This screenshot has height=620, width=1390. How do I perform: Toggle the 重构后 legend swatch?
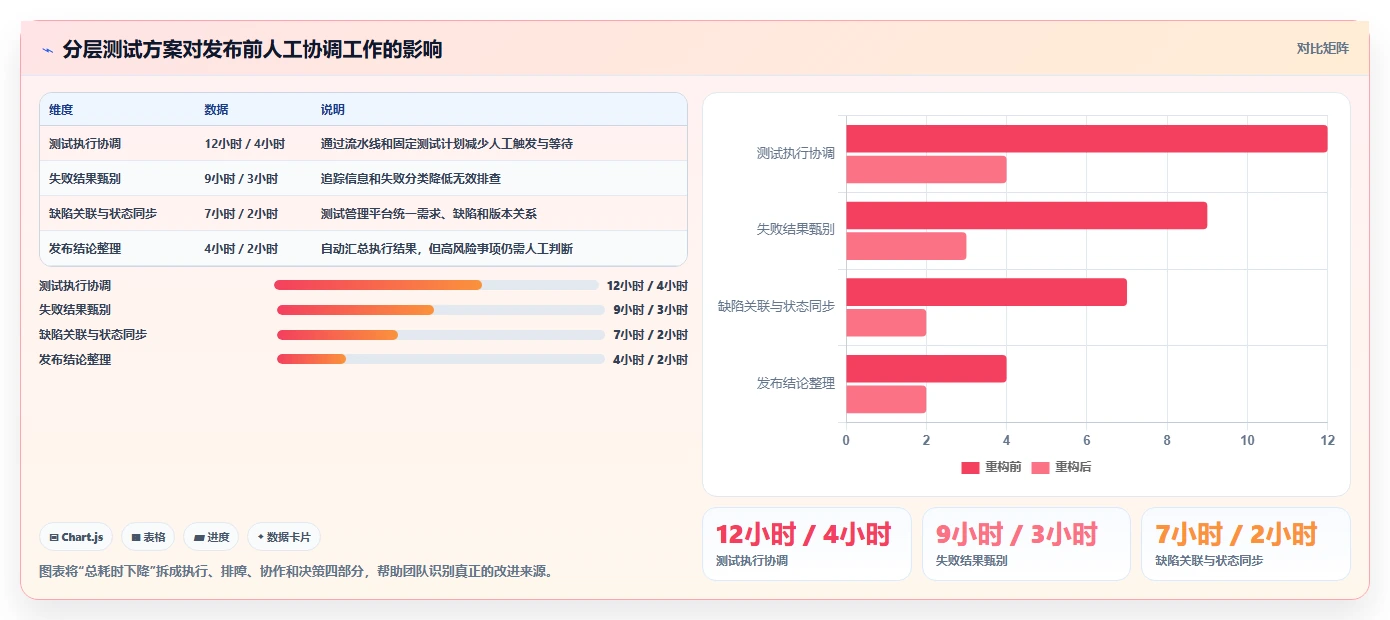point(1040,467)
